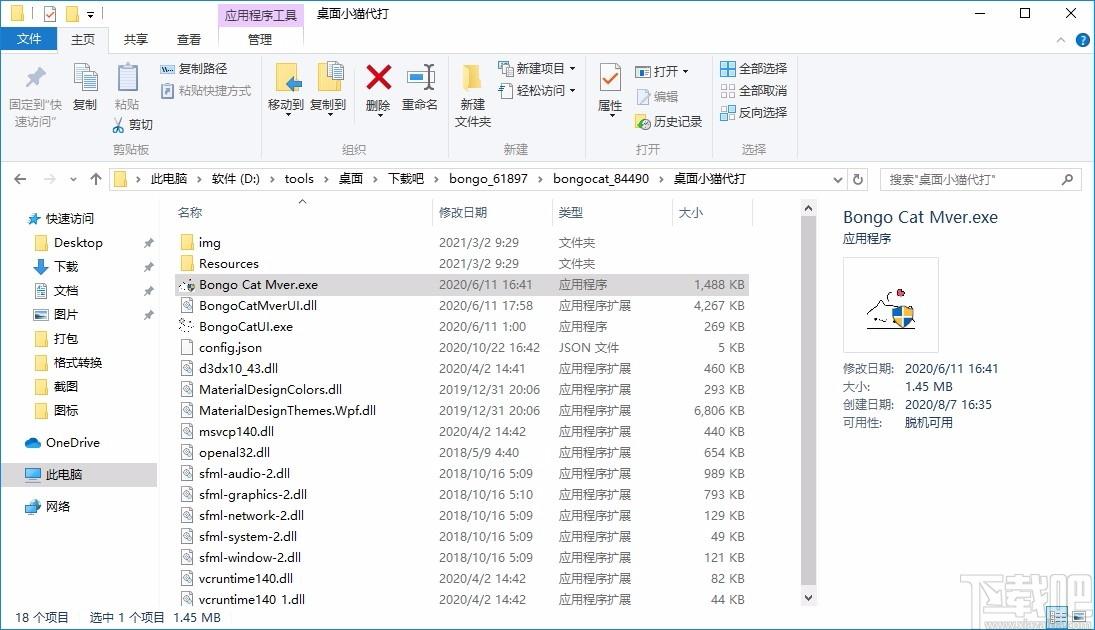Click the Back navigation arrow
The height and width of the screenshot is (630, 1095).
pyautogui.click(x=20, y=180)
